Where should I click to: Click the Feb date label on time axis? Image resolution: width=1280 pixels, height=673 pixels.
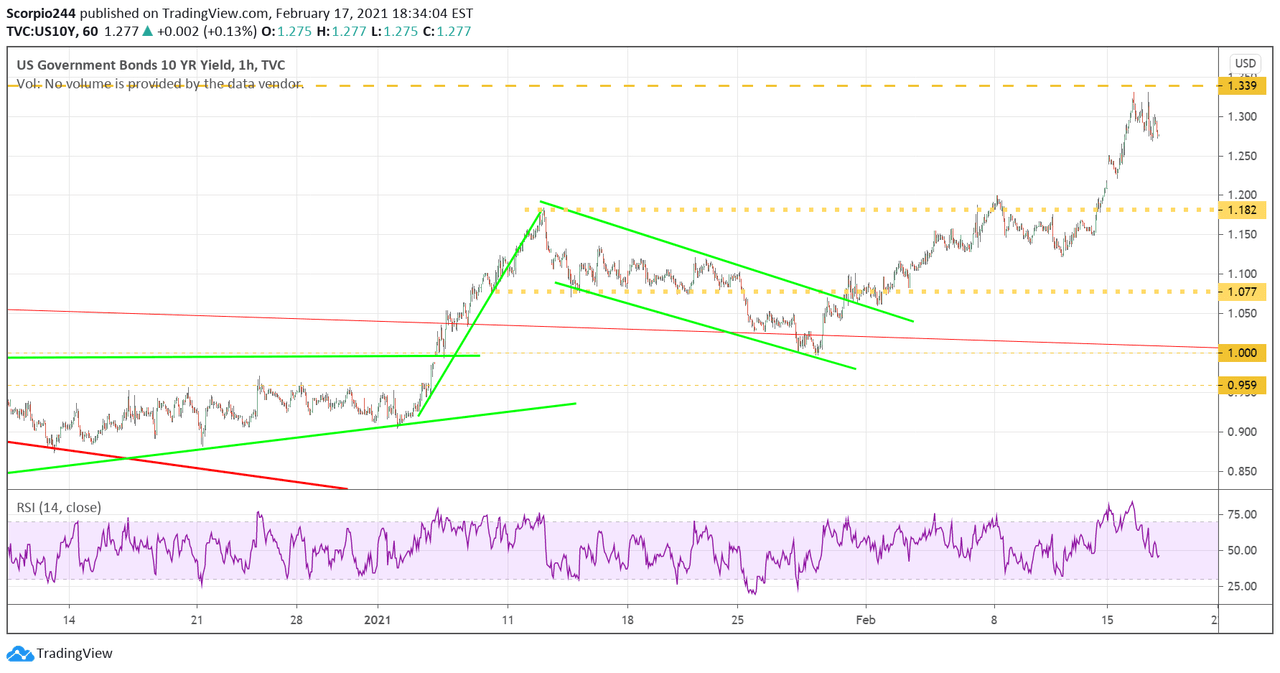866,619
